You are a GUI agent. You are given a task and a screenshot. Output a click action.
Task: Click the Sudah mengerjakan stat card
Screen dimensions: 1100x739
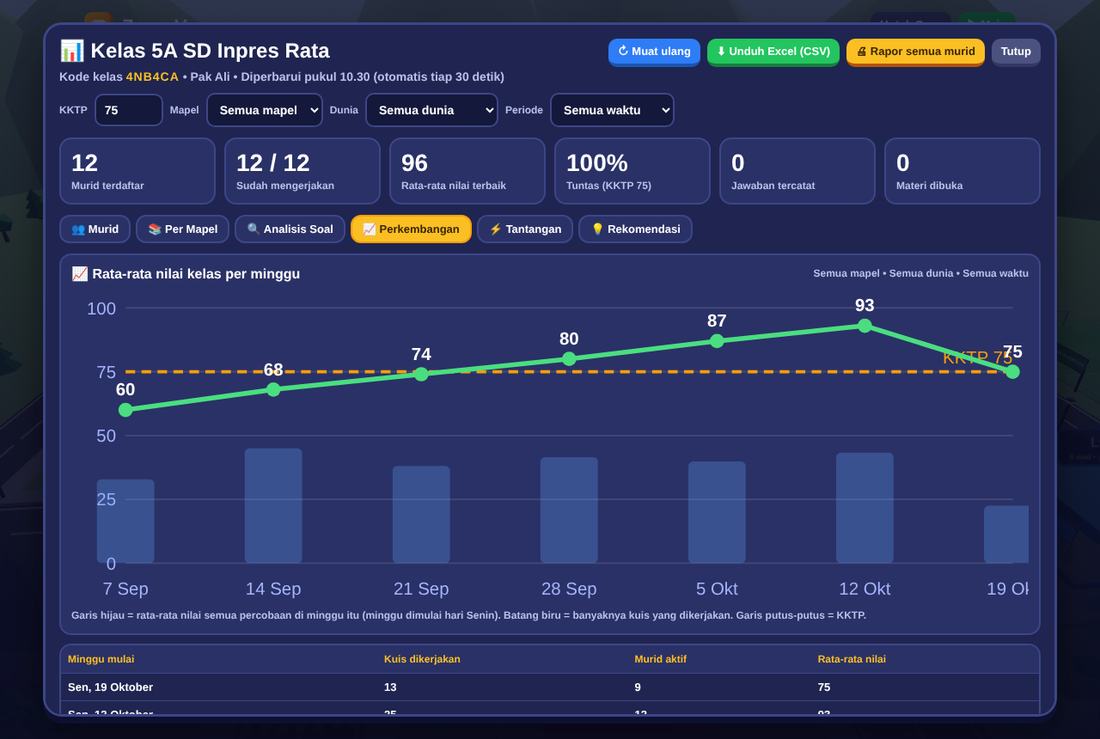pos(302,171)
